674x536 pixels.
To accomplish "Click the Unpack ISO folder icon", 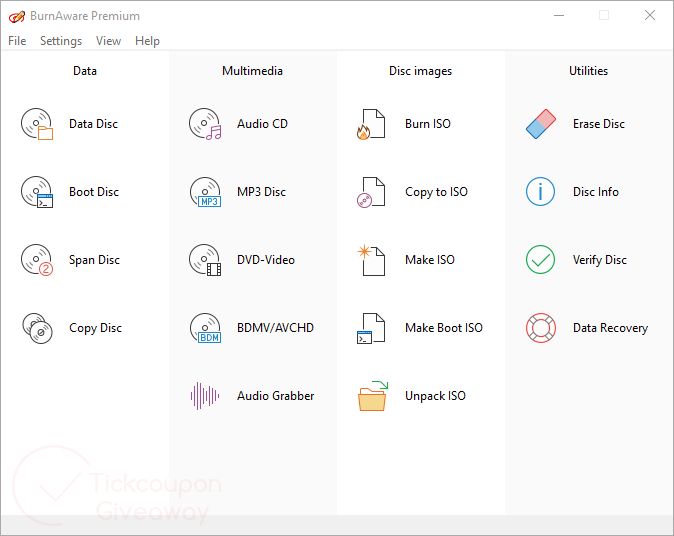I will point(372,396).
